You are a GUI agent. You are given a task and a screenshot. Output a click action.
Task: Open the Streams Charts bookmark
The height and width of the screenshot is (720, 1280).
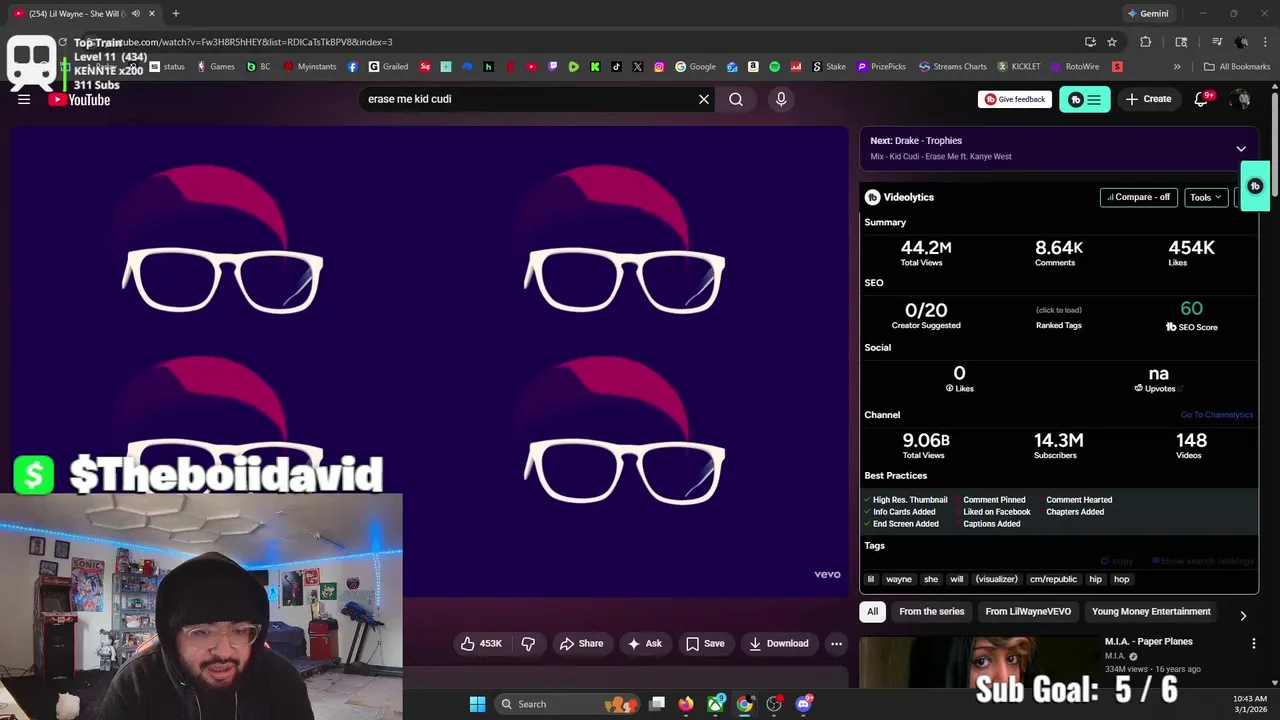point(953,67)
